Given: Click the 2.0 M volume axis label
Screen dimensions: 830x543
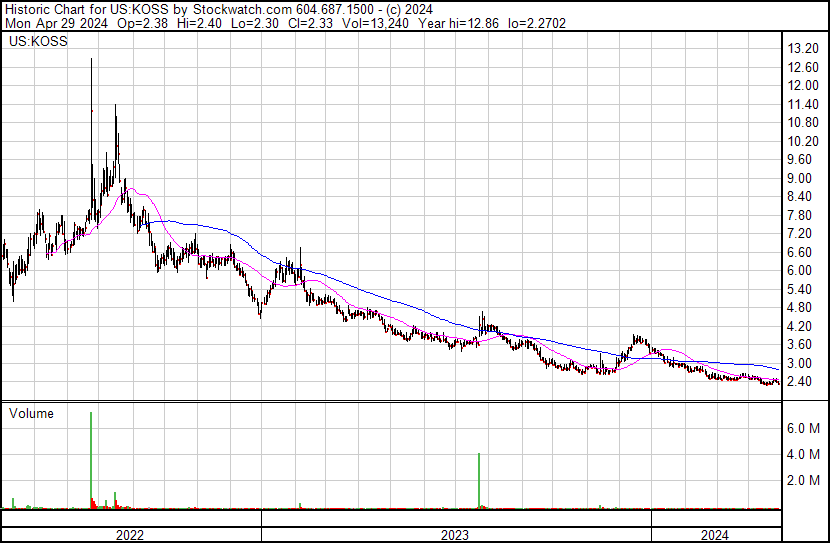Looking at the screenshot, I should pos(804,480).
